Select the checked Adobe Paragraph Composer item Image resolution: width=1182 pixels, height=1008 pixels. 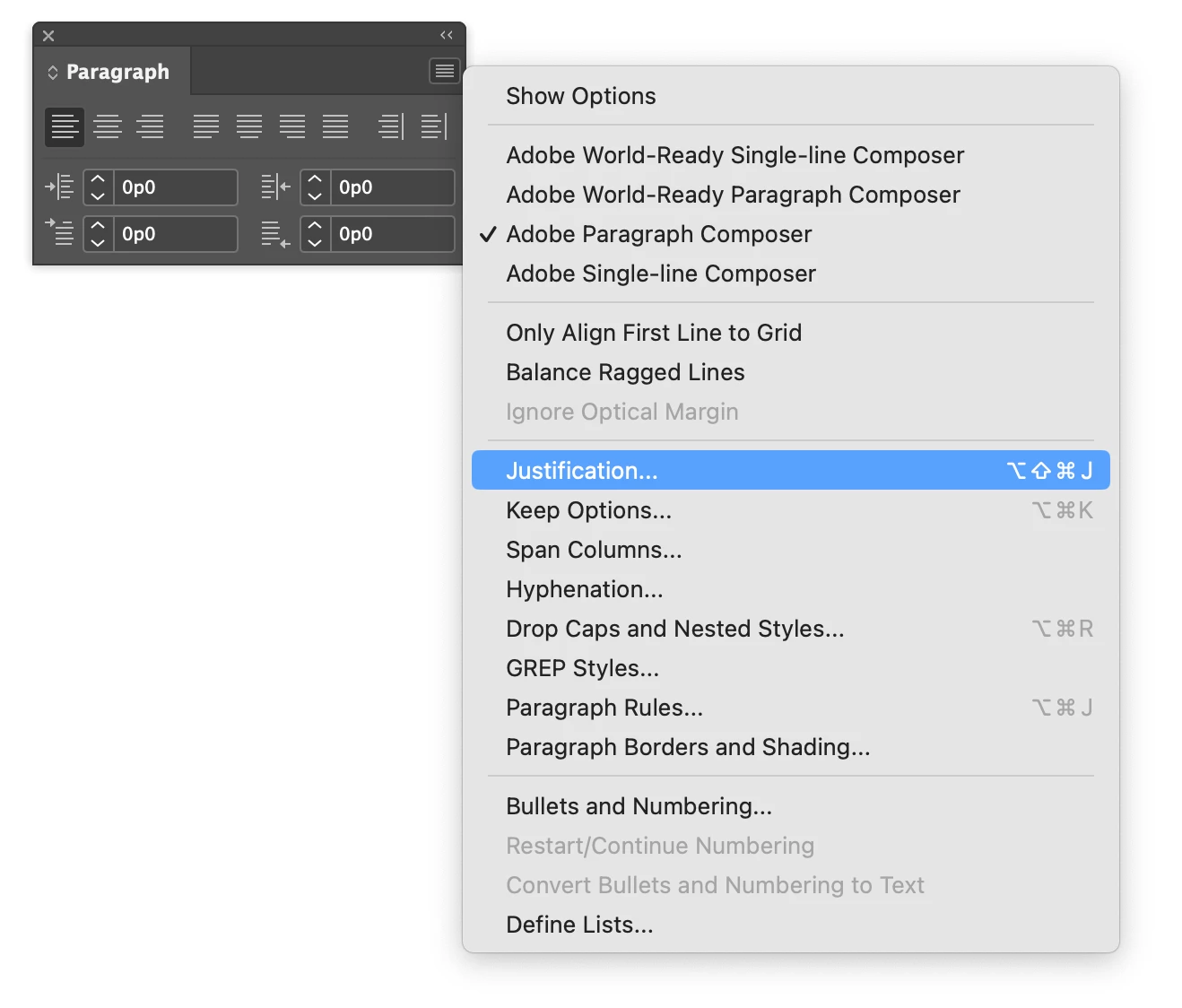[791, 234]
